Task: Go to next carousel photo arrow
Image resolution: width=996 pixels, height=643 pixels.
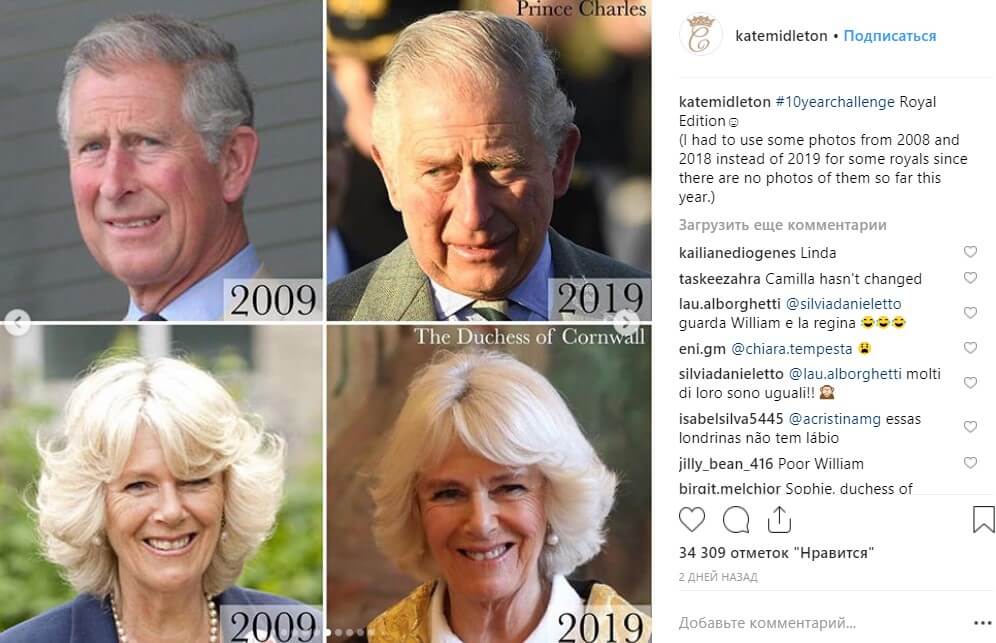Action: click(x=627, y=322)
